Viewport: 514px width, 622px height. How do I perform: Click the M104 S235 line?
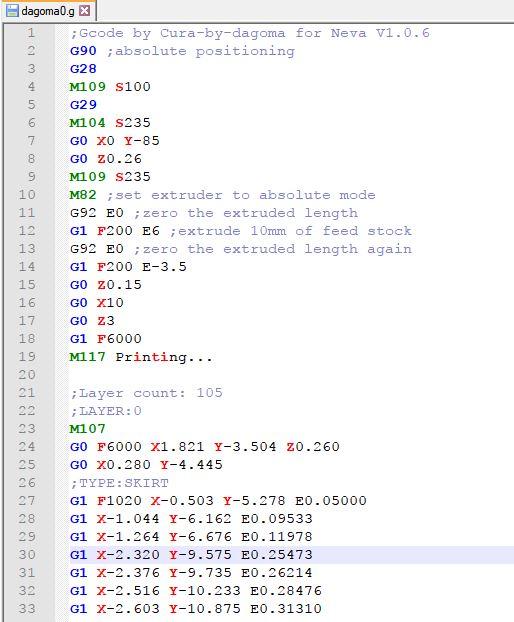110,123
